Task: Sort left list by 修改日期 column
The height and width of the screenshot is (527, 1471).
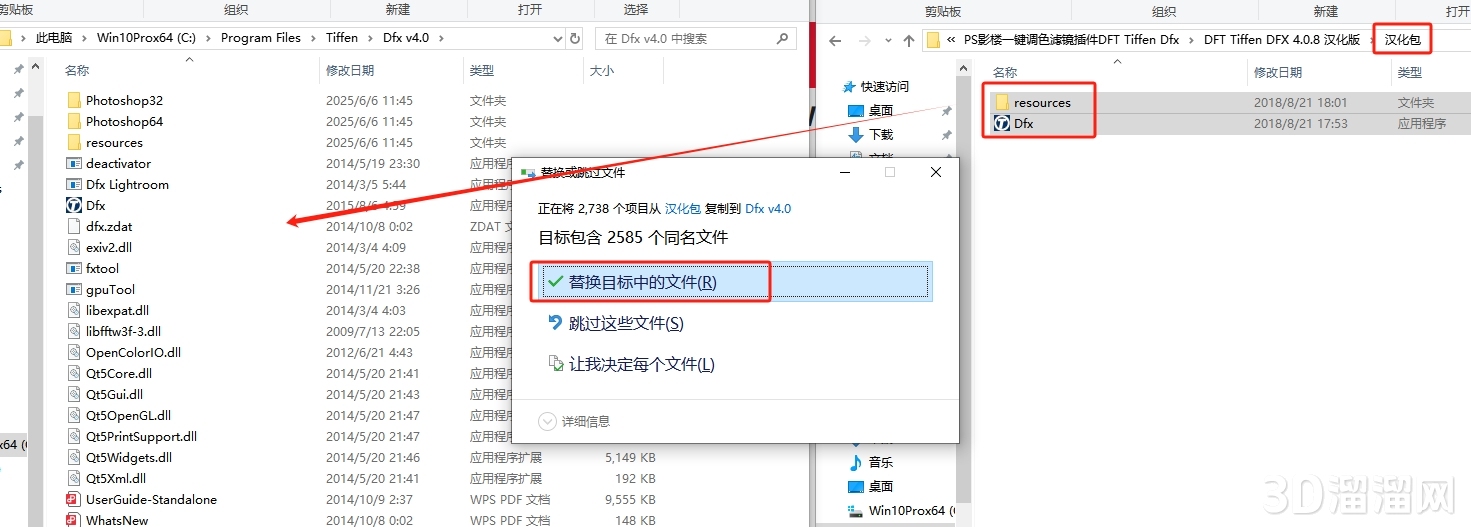Action: (x=350, y=71)
